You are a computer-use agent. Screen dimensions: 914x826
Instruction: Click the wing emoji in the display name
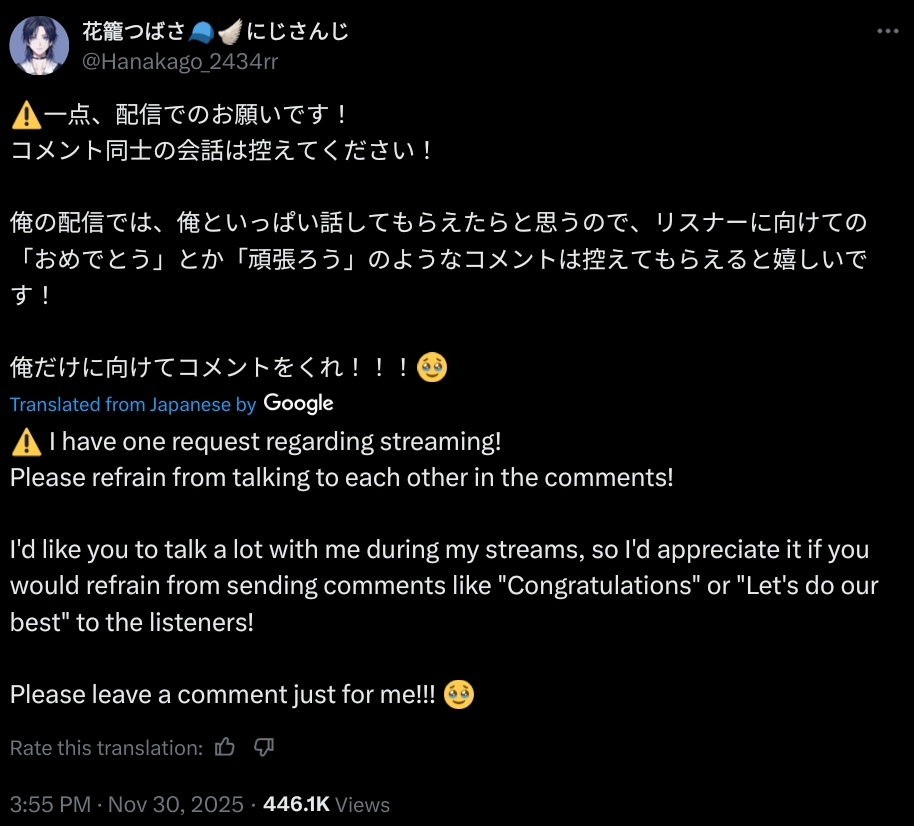pyautogui.click(x=229, y=32)
